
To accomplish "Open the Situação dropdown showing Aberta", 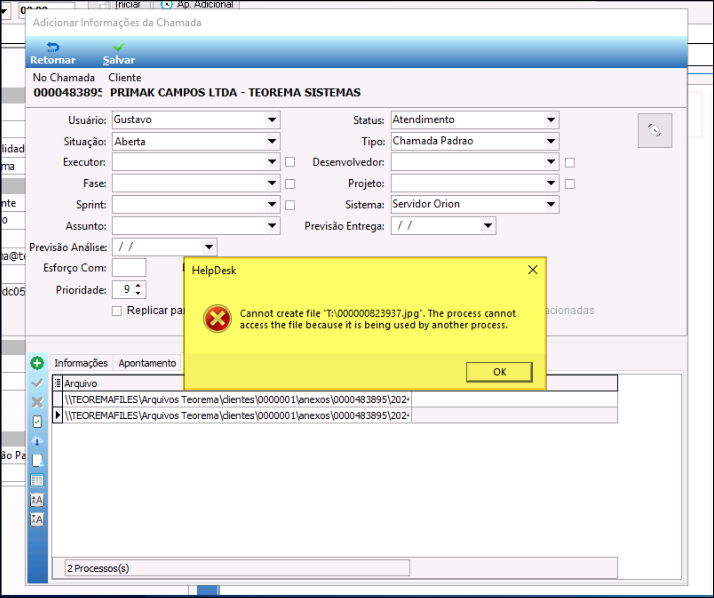I will [272, 141].
